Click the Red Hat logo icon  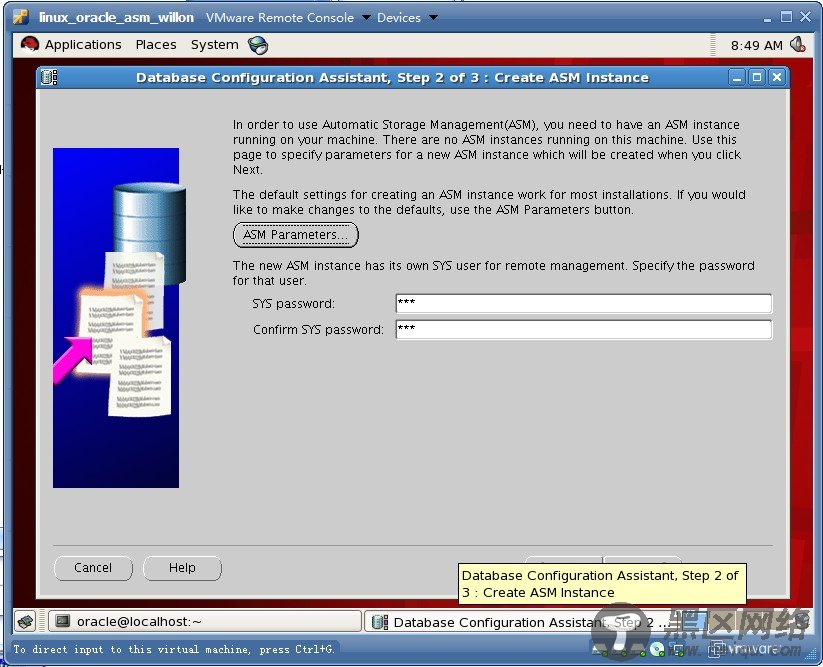tap(30, 45)
